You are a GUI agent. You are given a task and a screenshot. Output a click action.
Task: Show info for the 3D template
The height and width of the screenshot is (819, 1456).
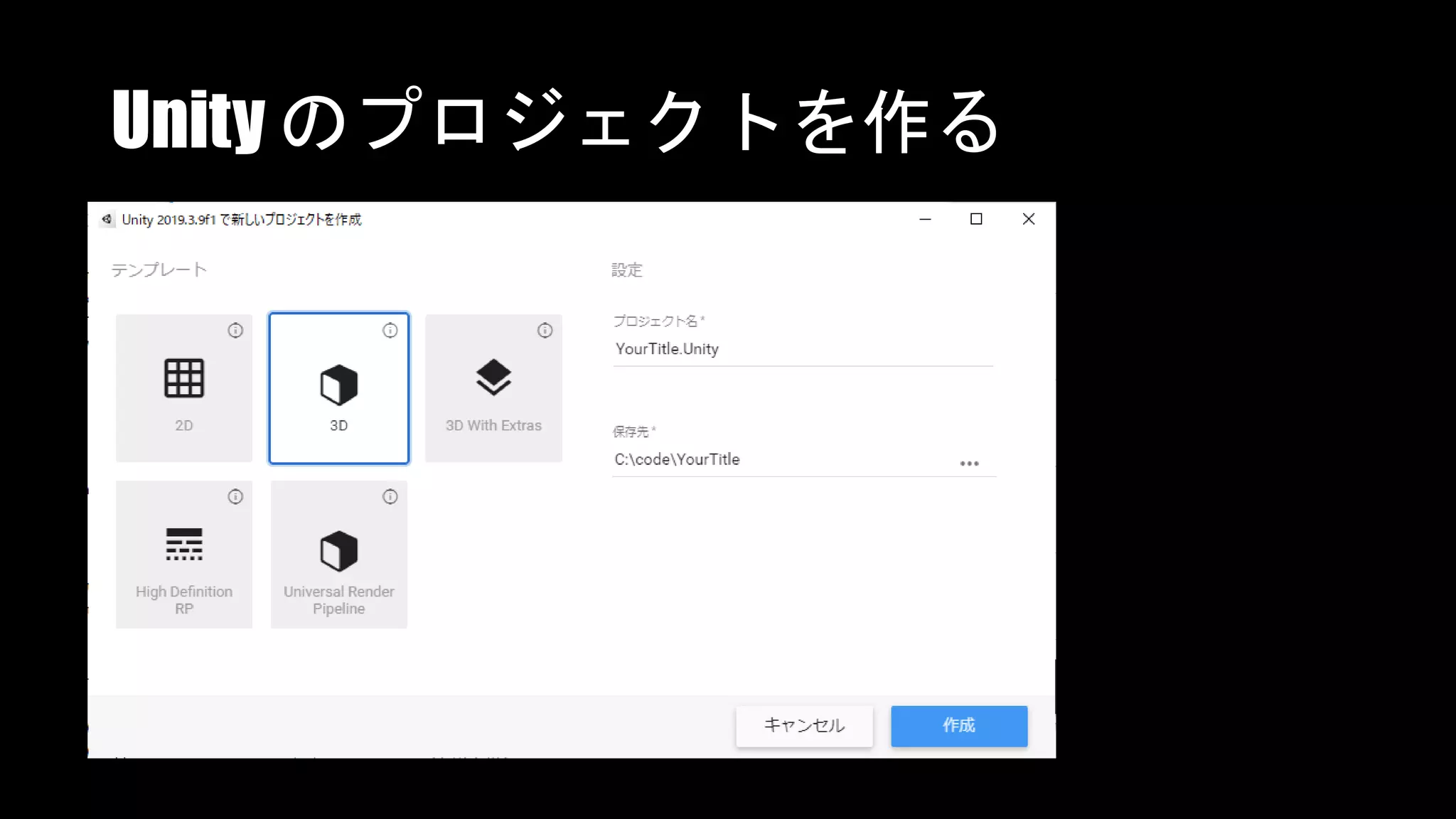pos(390,331)
